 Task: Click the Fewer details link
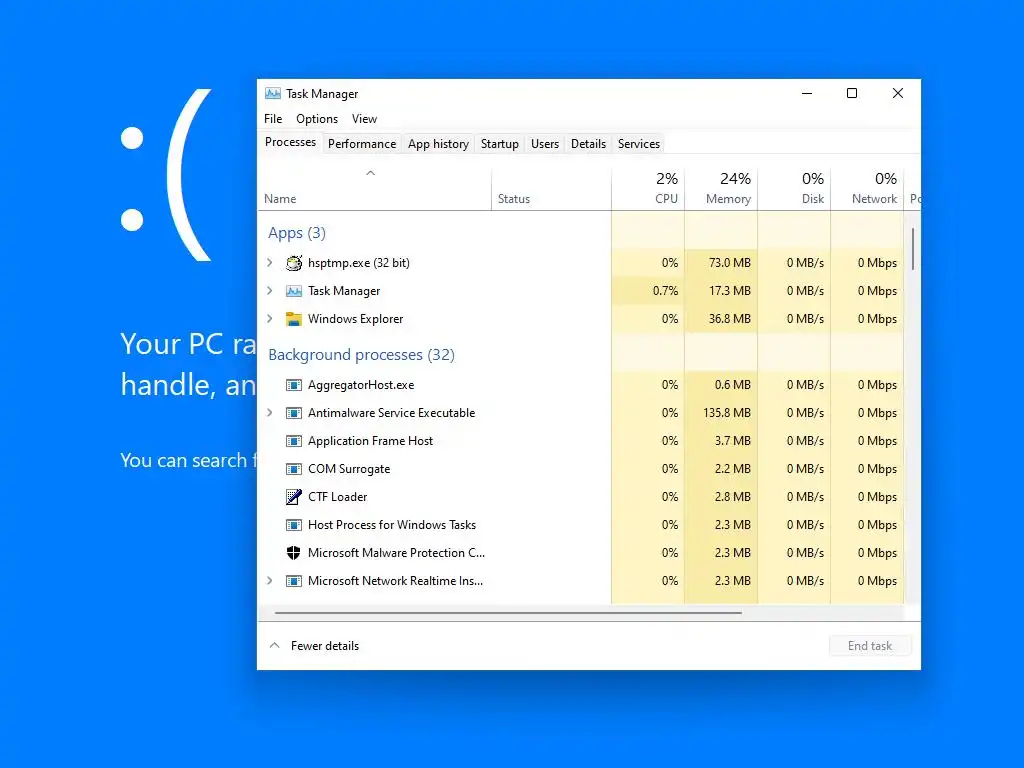click(325, 646)
